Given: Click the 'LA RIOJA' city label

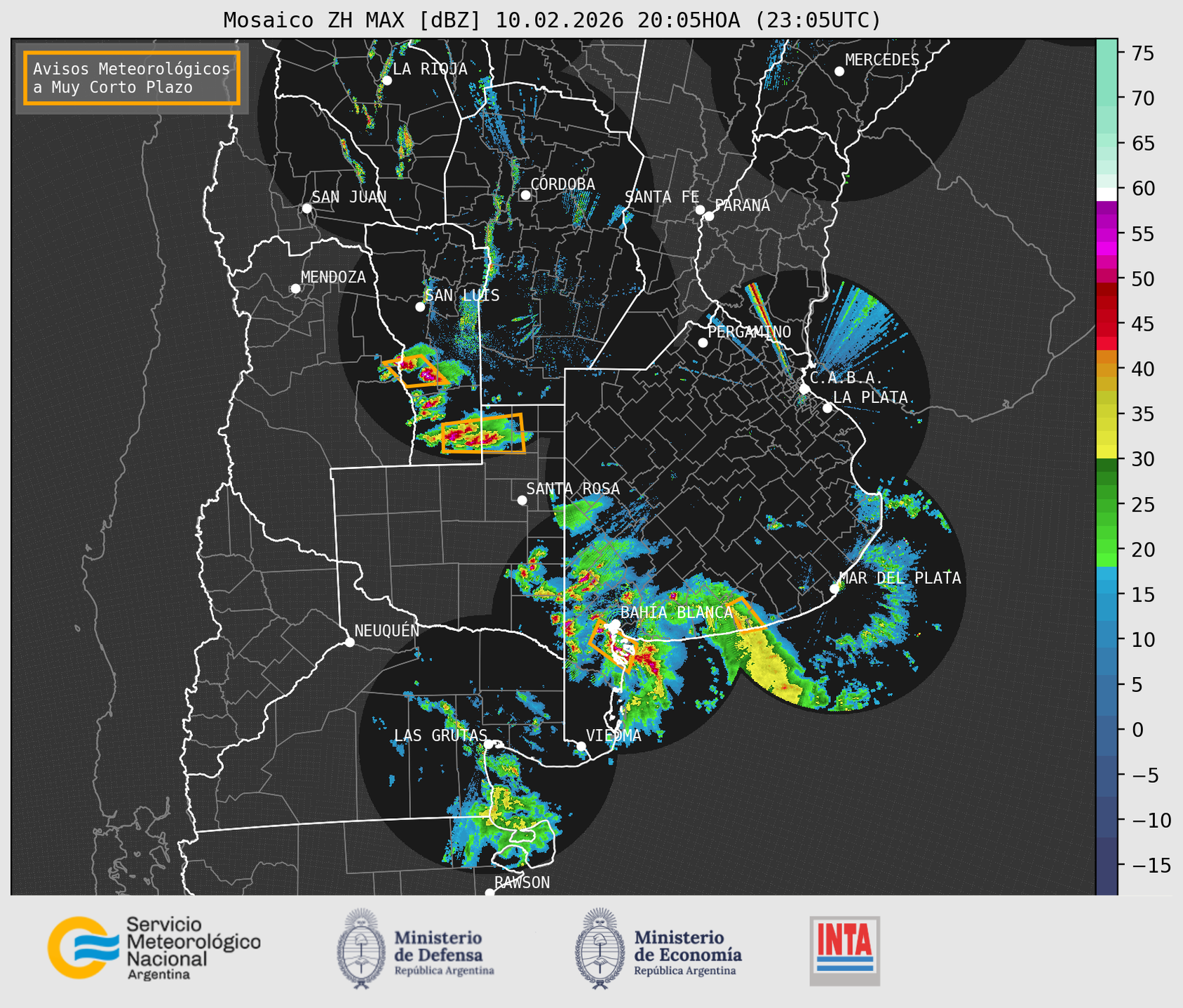Looking at the screenshot, I should point(430,69).
